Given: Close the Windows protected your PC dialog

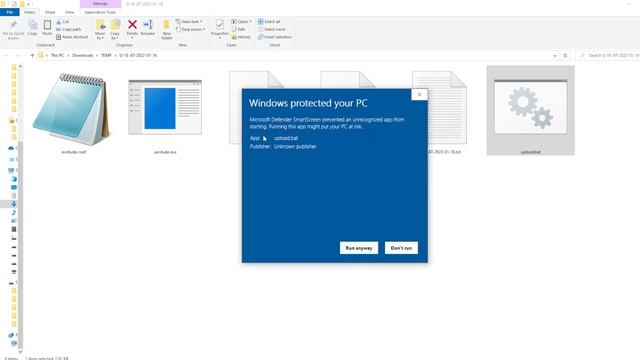Looking at the screenshot, I should click(x=419, y=94).
